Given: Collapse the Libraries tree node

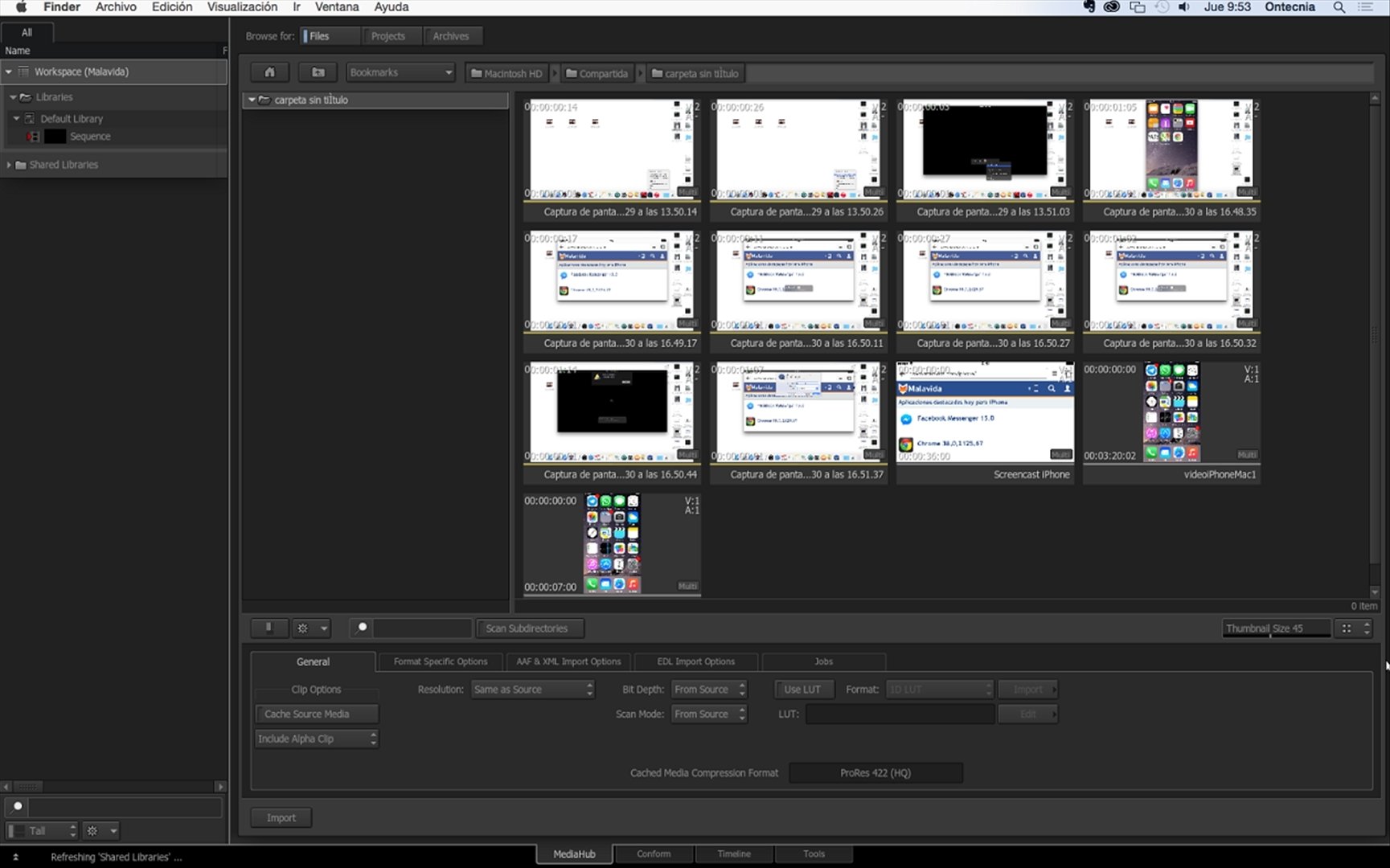Looking at the screenshot, I should pyautogui.click(x=13, y=97).
